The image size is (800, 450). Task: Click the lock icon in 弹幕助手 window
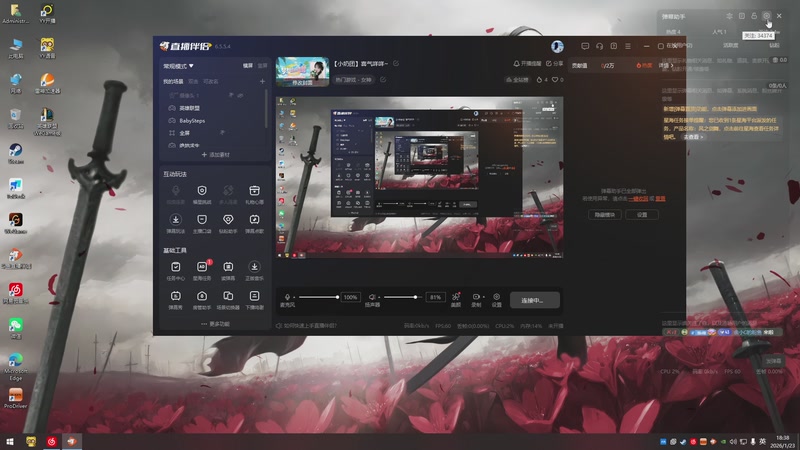tap(754, 16)
